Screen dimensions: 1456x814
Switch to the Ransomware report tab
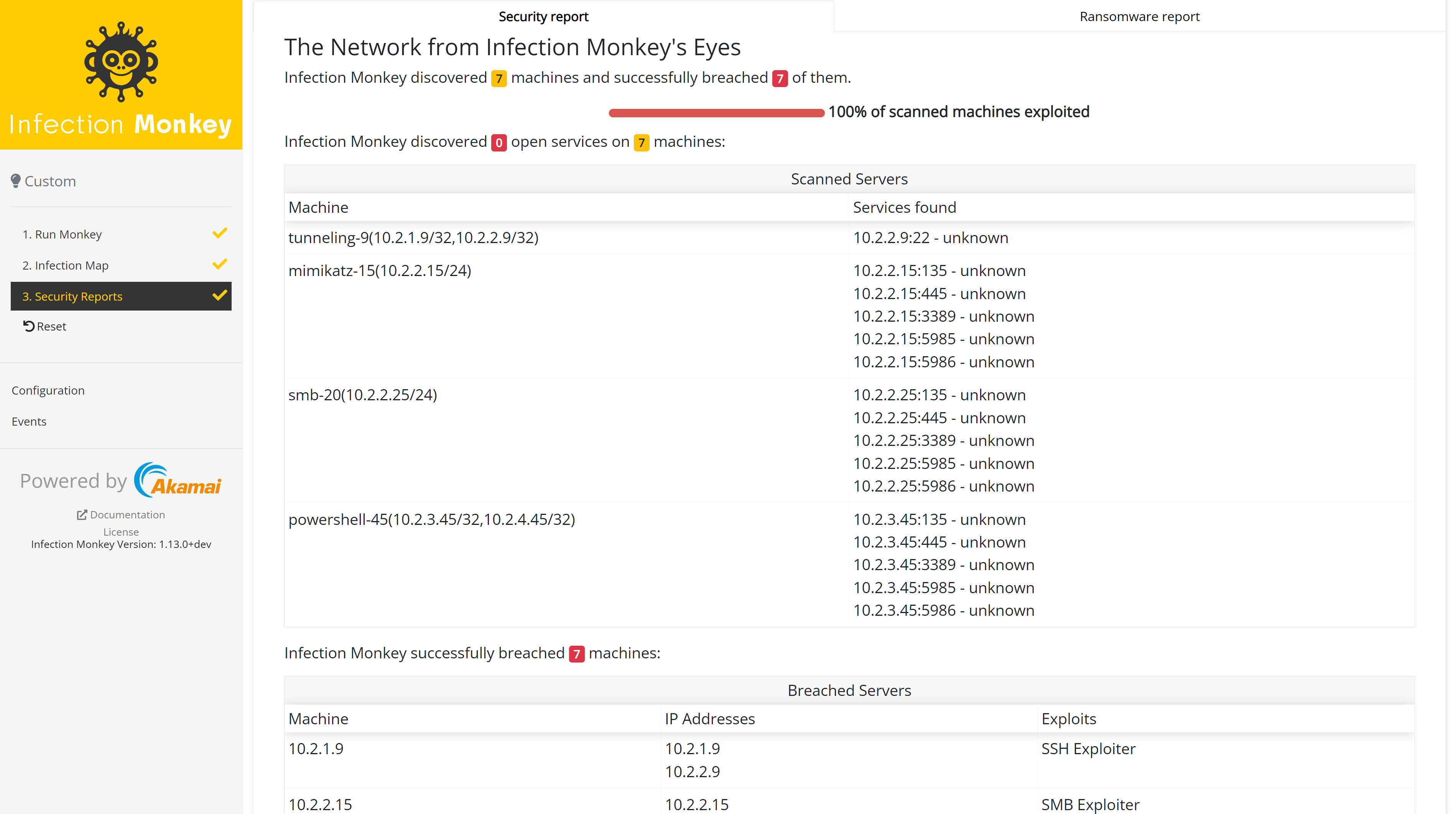[1139, 16]
